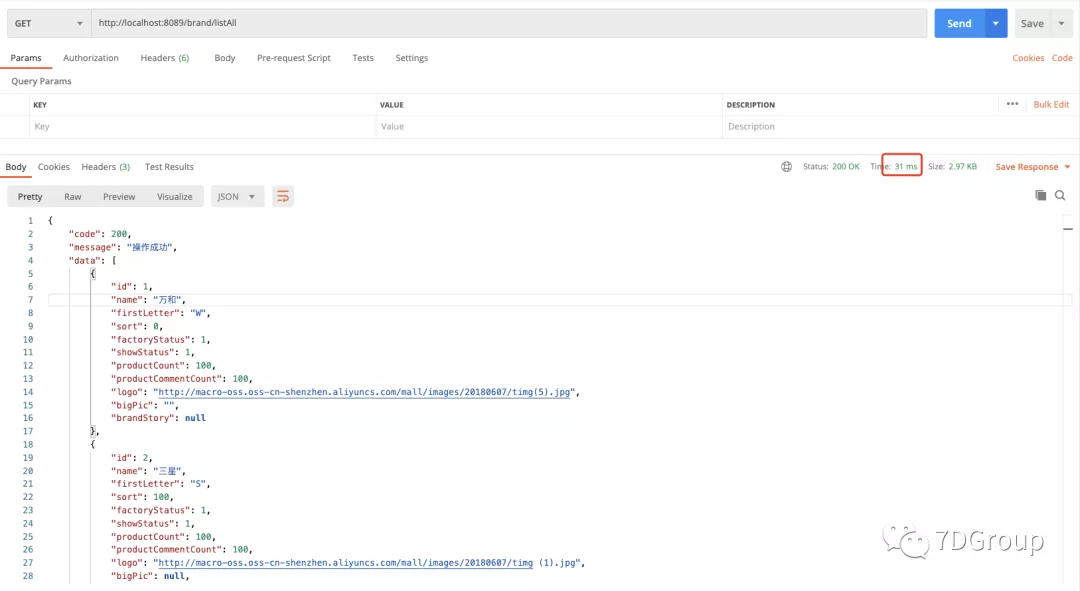Image resolution: width=1080 pixels, height=591 pixels.
Task: Select Pretty view mode
Action: tap(30, 196)
